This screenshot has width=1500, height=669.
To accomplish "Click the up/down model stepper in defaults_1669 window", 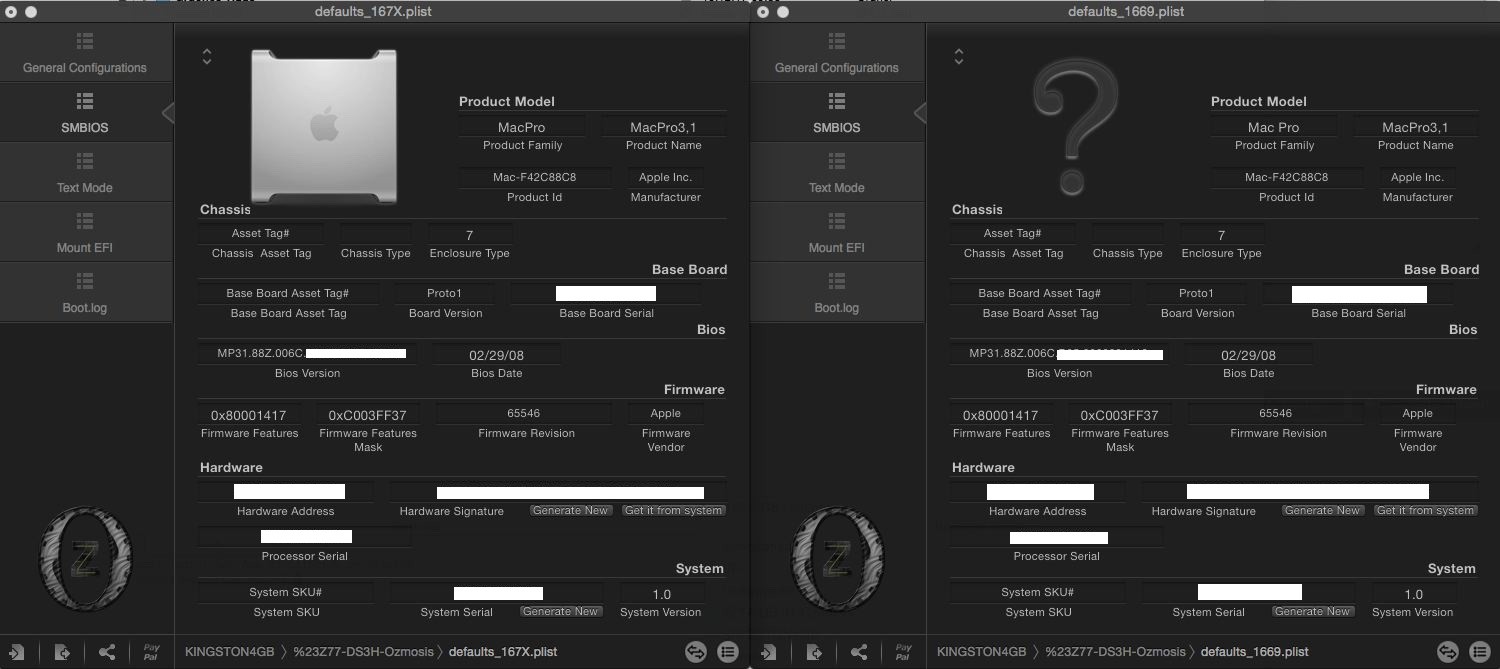I will [x=959, y=57].
